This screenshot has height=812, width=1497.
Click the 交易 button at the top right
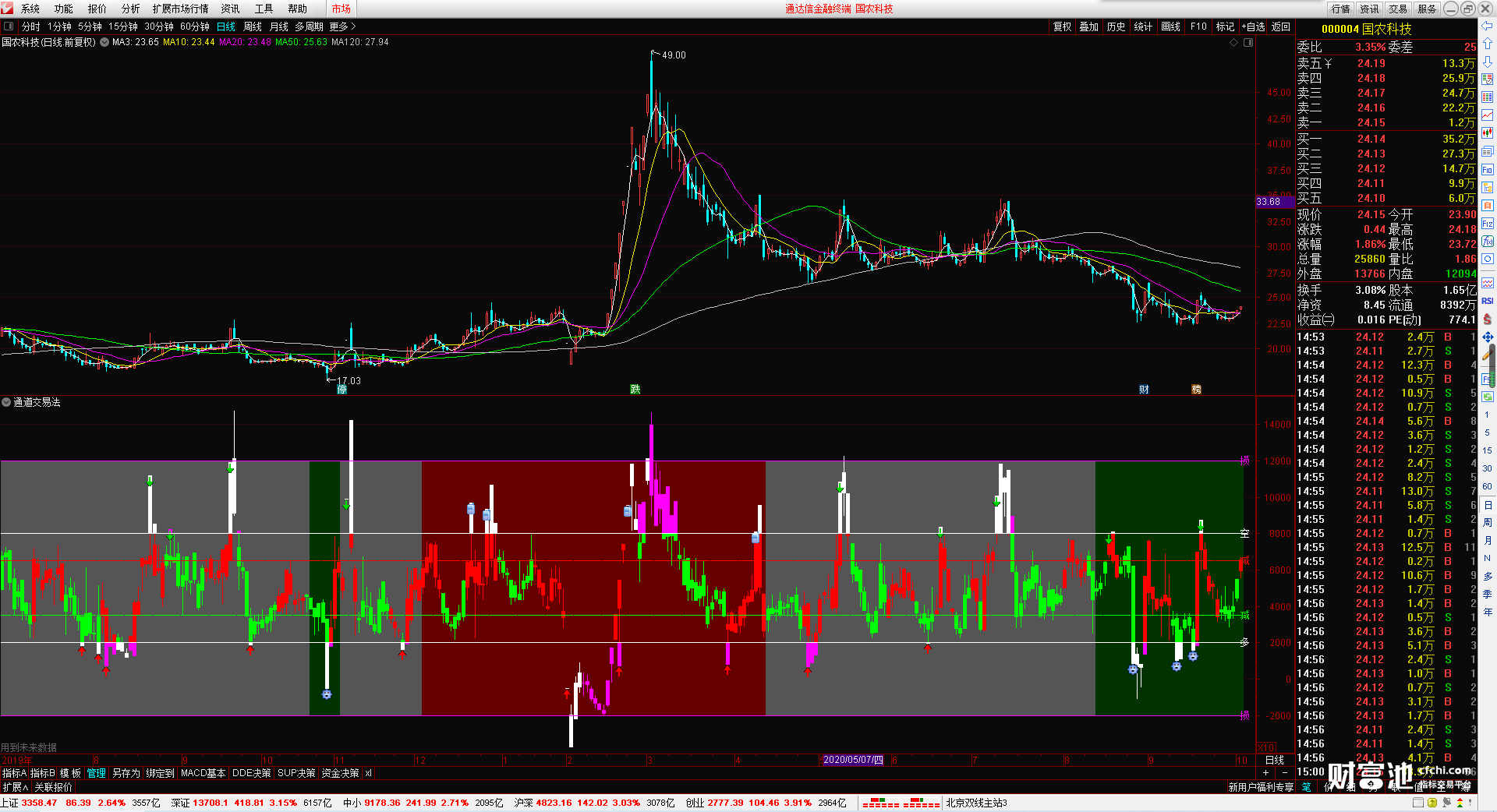1399,9
